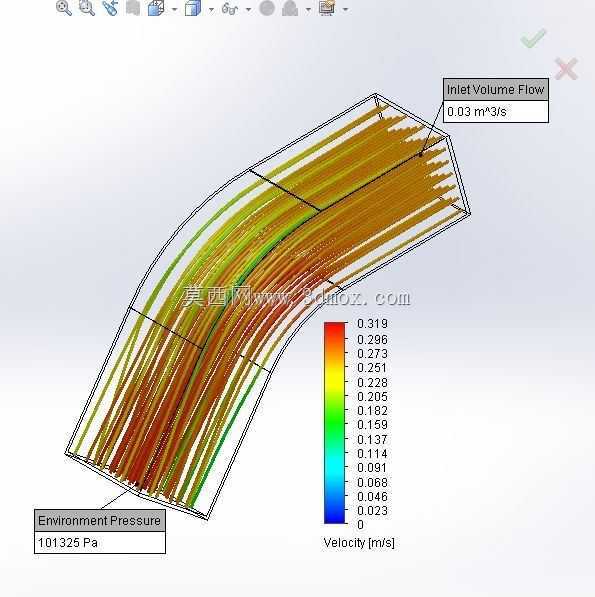
Task: Select the Zoom to Area tool
Action: (87, 8)
